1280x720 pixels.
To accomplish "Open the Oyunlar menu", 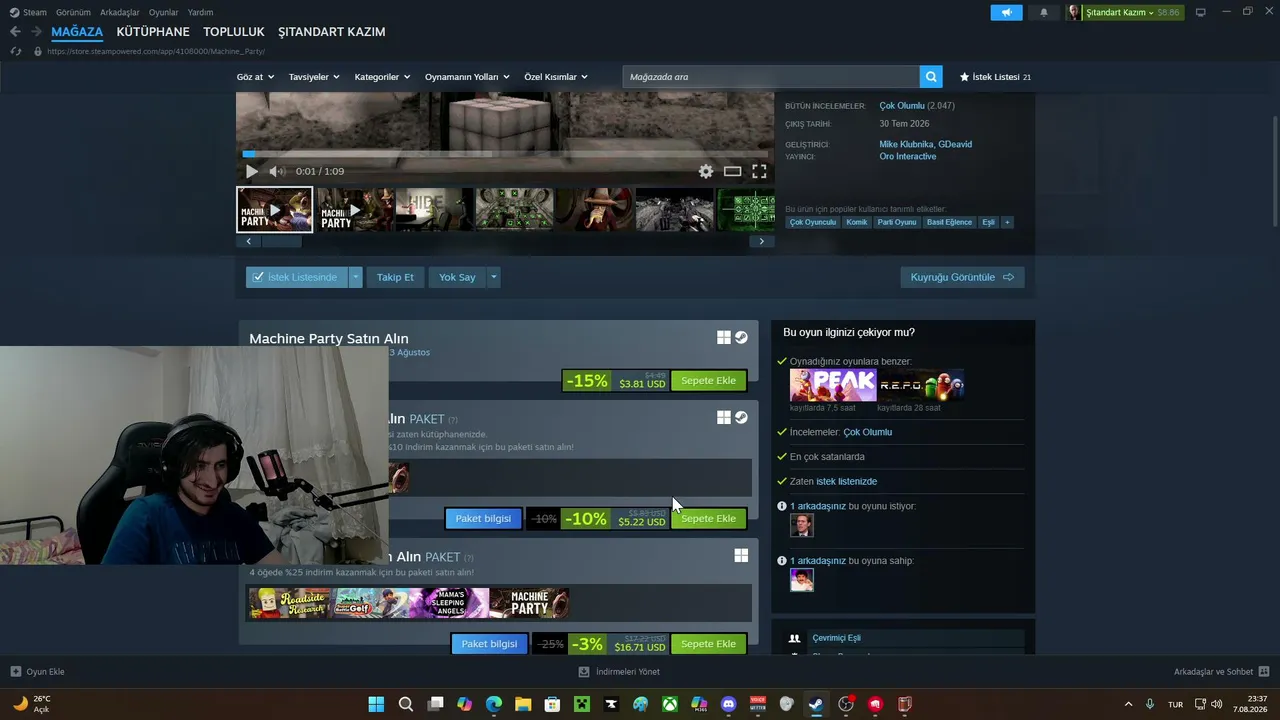I will [164, 12].
